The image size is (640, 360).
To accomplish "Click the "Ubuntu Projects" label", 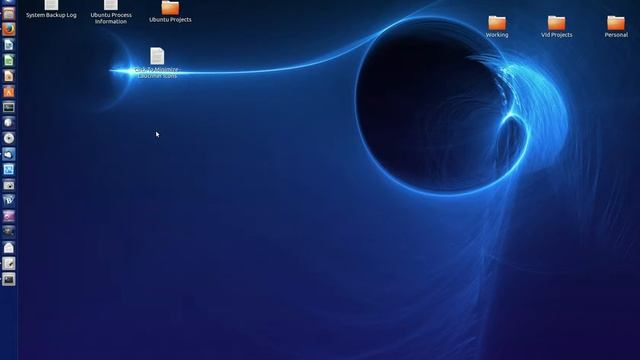I will [x=170, y=19].
